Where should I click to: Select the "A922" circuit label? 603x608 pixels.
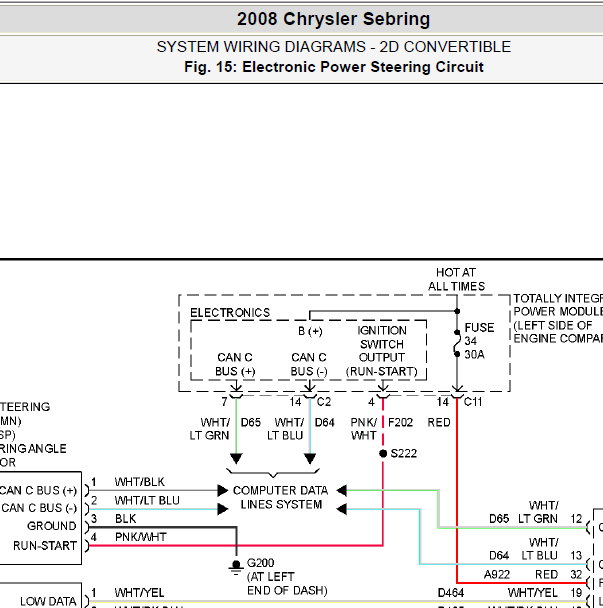point(497,575)
